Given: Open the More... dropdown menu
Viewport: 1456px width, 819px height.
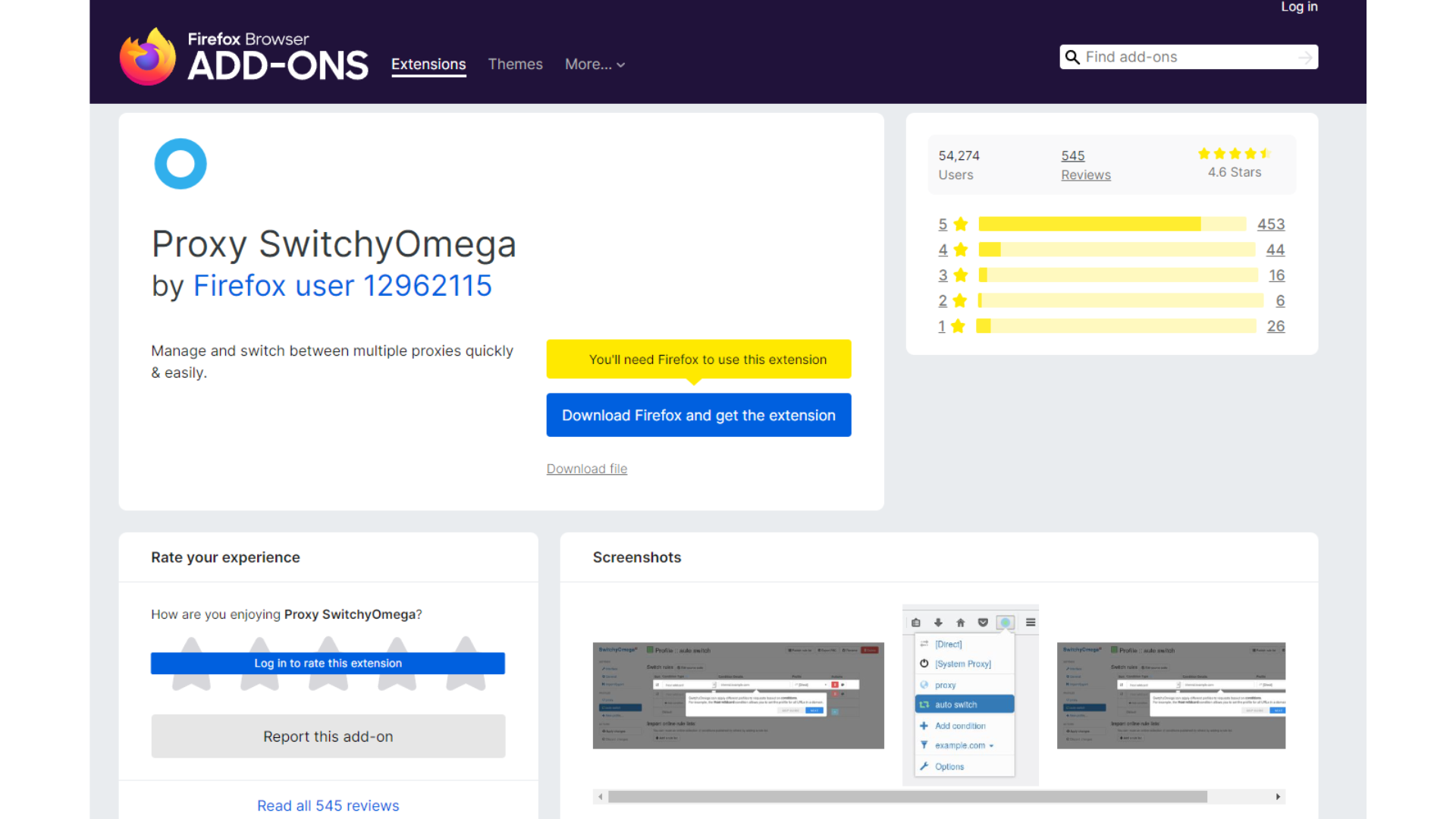Looking at the screenshot, I should 595,64.
